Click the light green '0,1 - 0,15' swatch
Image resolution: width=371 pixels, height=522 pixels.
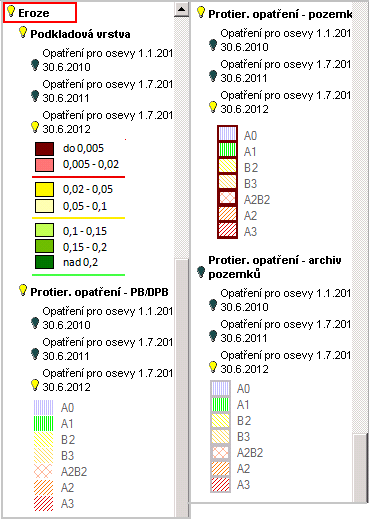pyautogui.click(x=44, y=230)
